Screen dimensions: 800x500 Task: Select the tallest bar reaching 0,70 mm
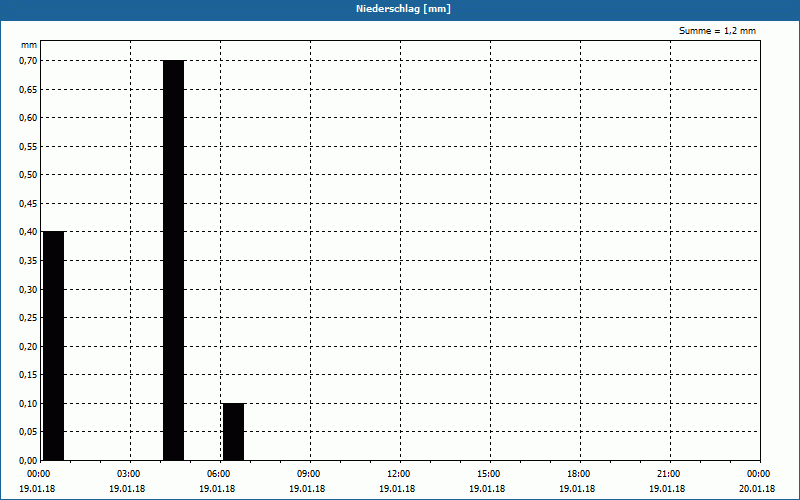(173, 260)
